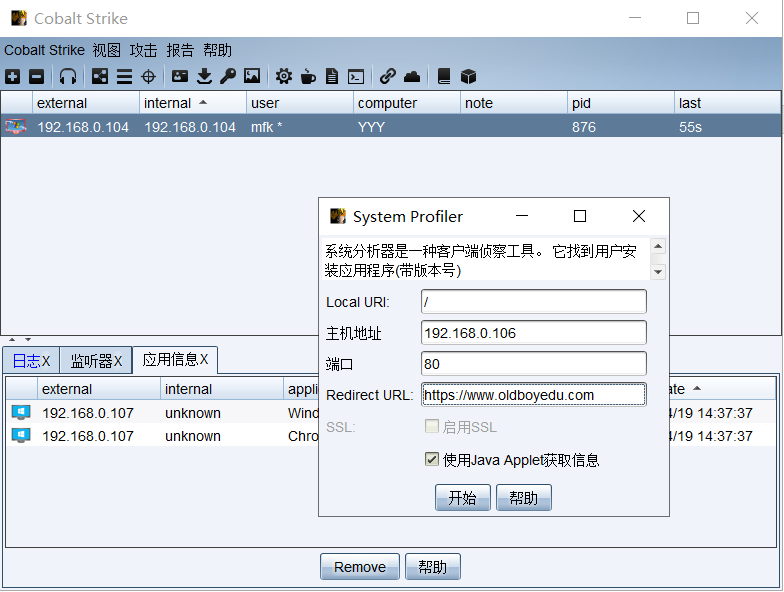Click the crosshair targets view icon
Image resolution: width=784 pixels, height=592 pixels.
point(149,76)
